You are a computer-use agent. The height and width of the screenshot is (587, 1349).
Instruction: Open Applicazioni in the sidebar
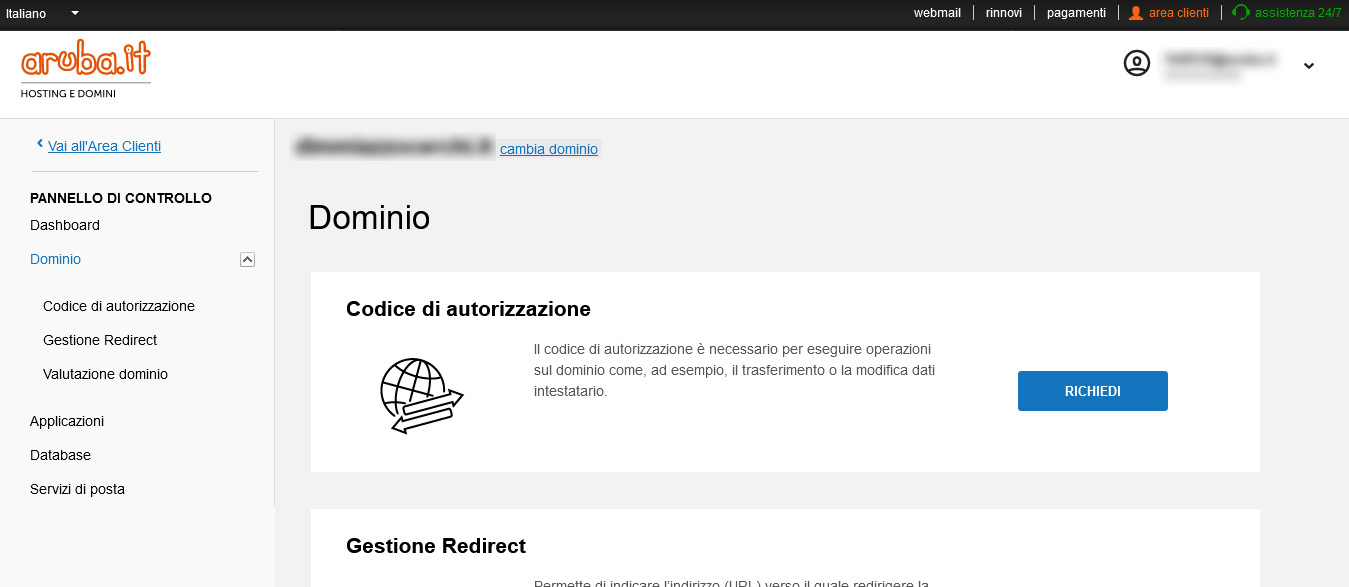[x=67, y=421]
